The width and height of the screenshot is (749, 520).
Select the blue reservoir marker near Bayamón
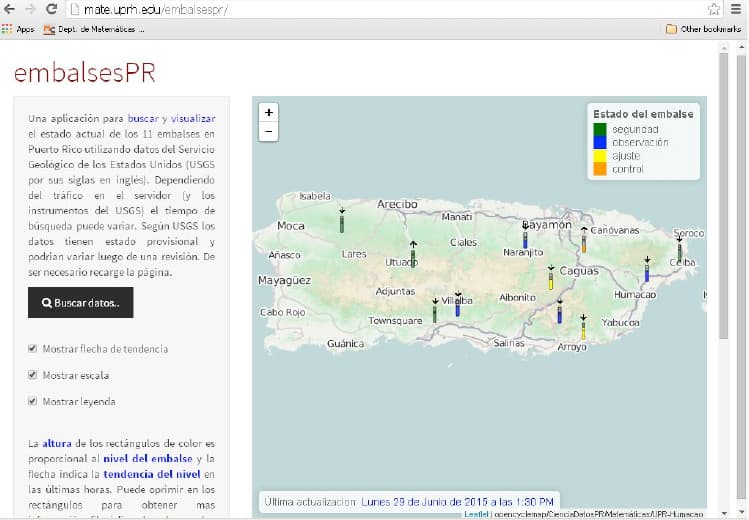tap(525, 240)
